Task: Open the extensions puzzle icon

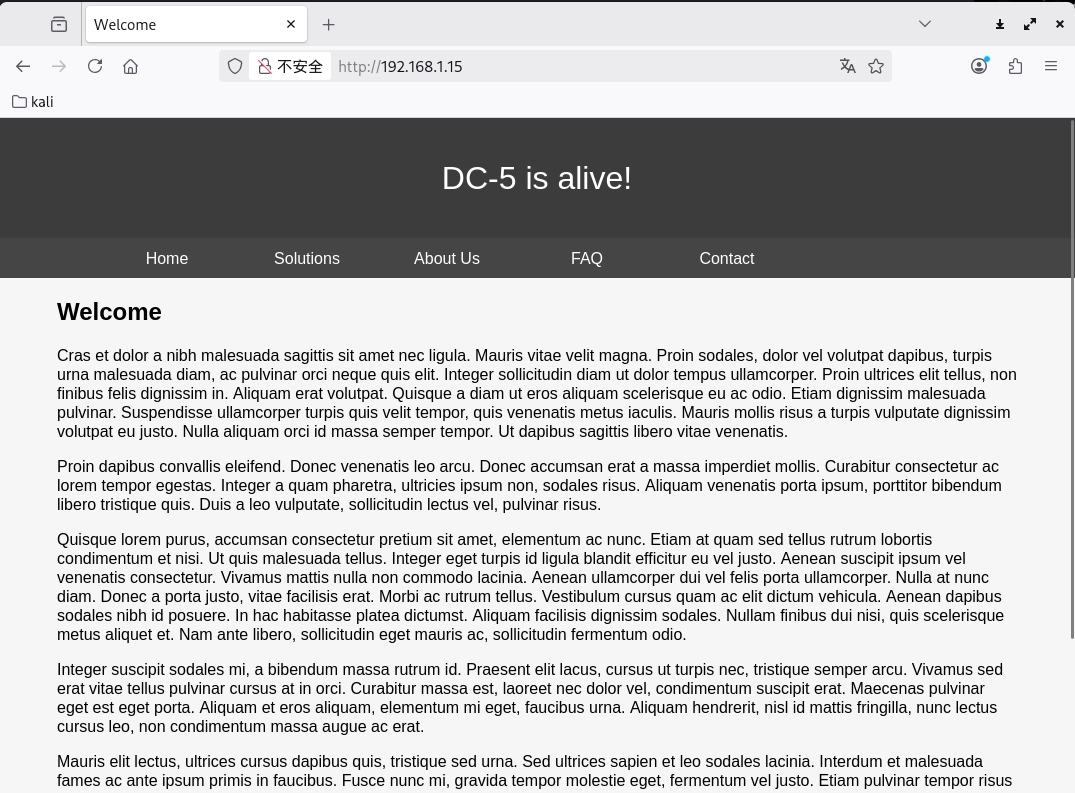Action: coord(1015,66)
